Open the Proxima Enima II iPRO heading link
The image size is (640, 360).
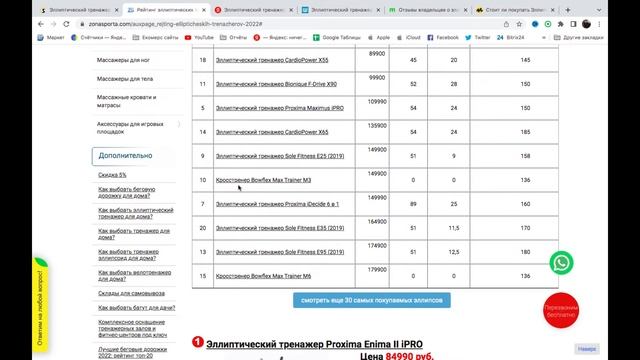tap(314, 344)
